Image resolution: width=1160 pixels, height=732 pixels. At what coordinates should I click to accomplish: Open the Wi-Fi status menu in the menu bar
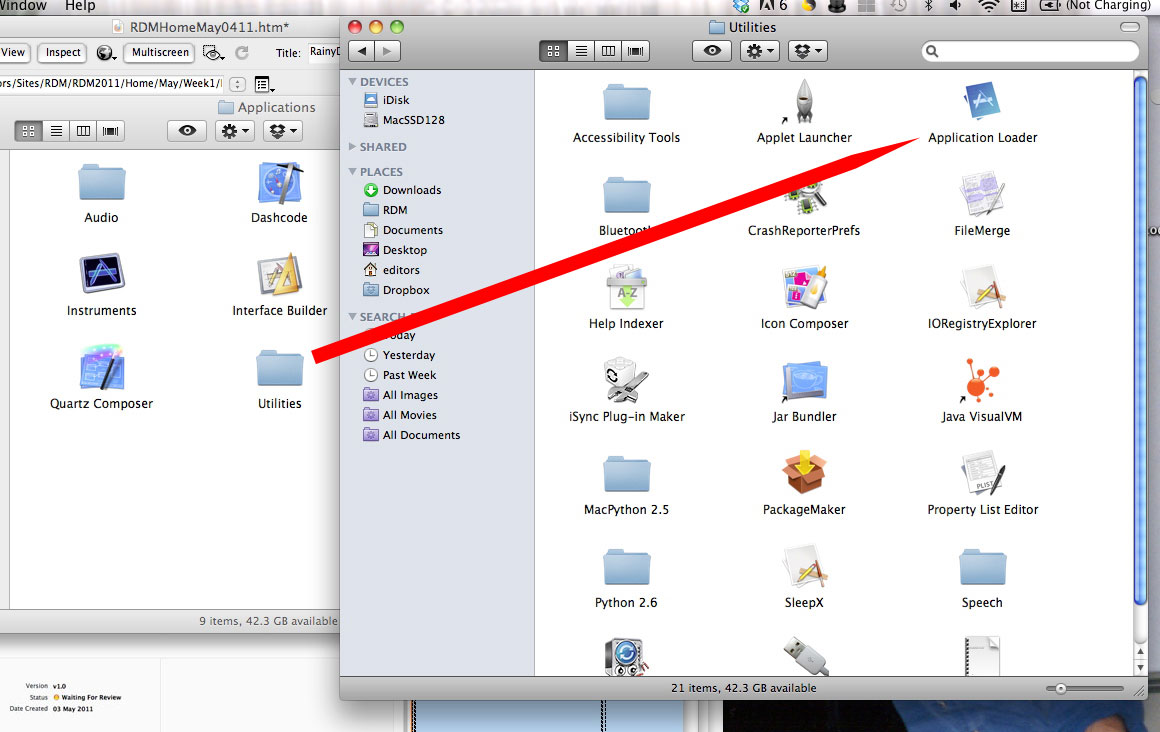[988, 6]
